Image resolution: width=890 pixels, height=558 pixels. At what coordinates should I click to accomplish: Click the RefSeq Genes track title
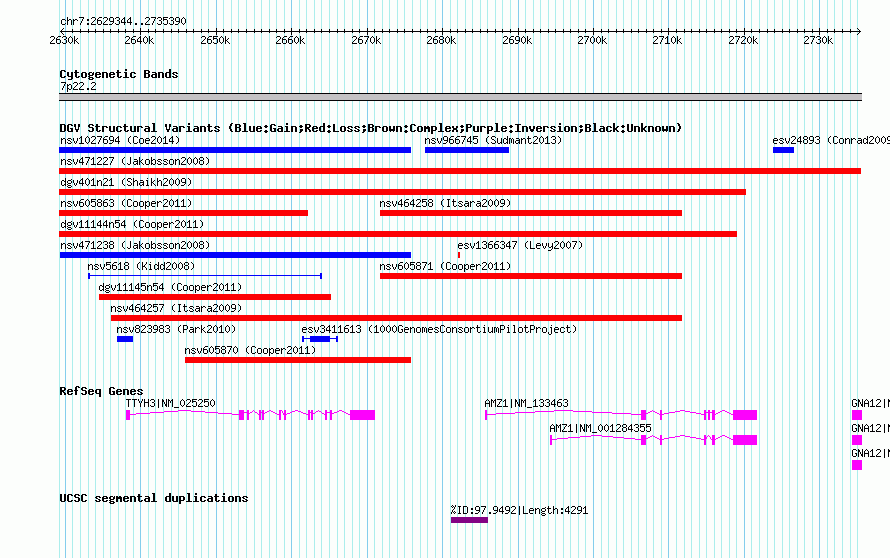click(x=101, y=391)
